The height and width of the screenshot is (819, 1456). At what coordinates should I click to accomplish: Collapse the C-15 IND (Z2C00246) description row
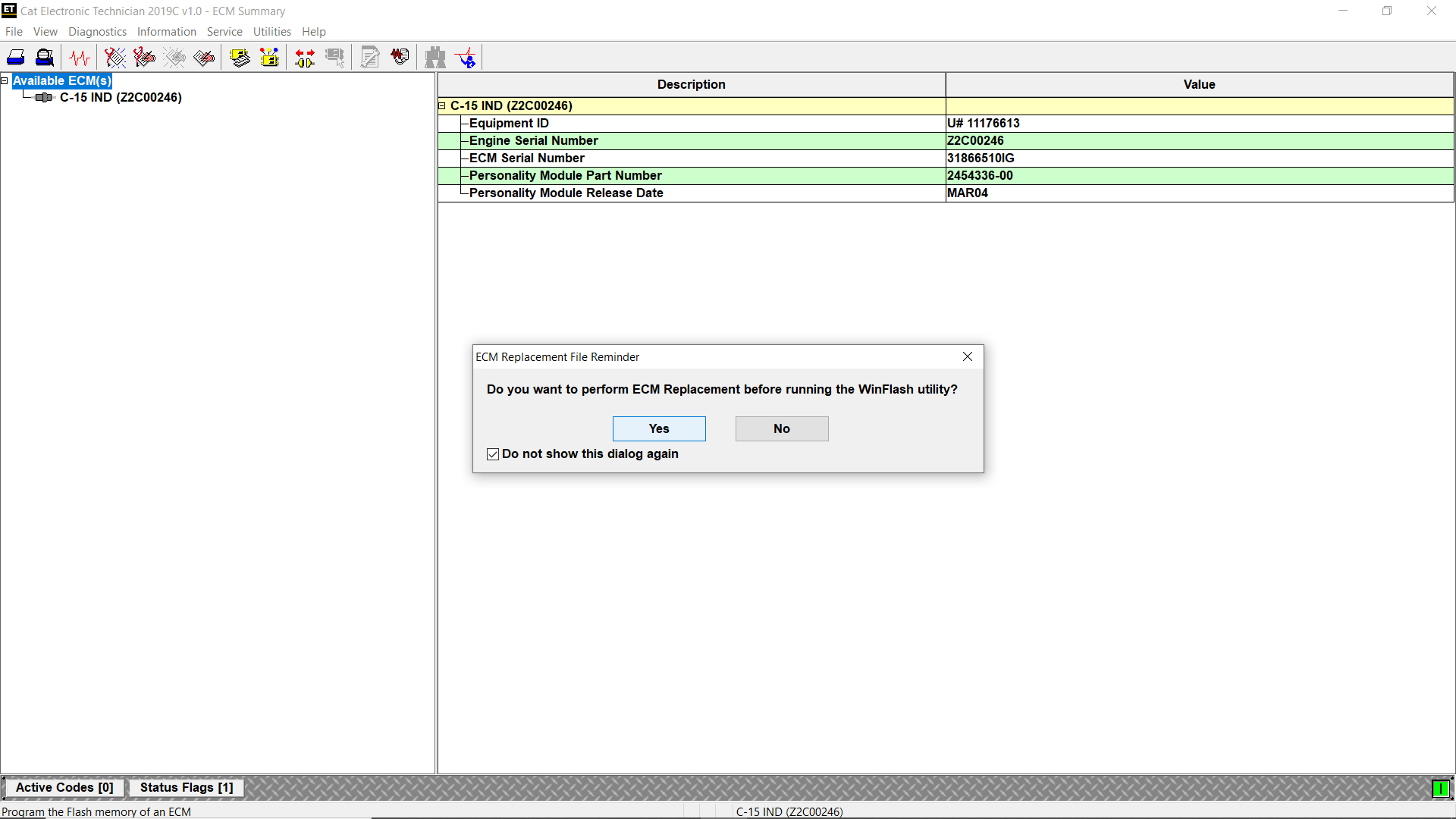[x=442, y=106]
